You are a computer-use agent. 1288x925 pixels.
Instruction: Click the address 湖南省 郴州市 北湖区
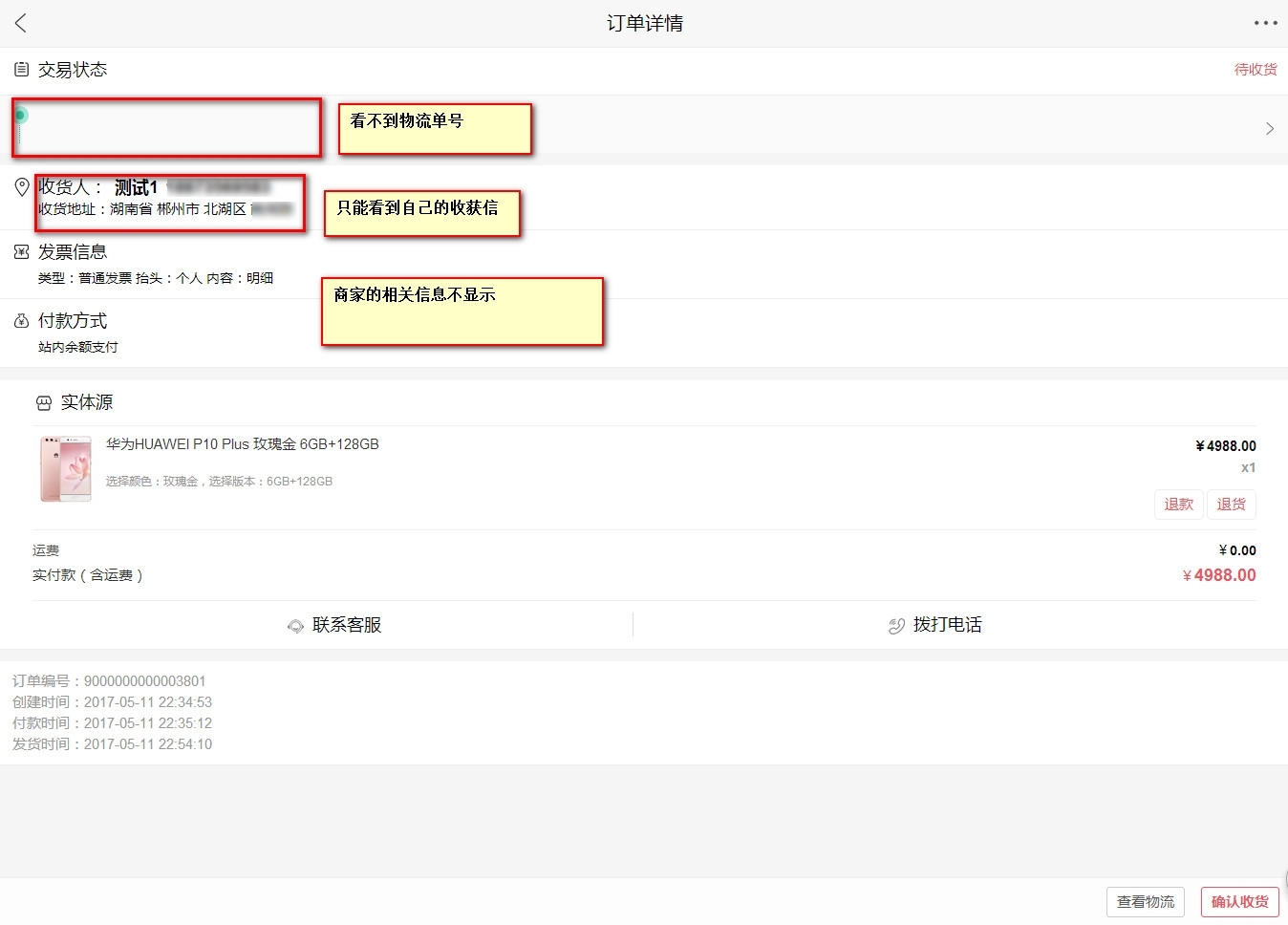point(178,209)
